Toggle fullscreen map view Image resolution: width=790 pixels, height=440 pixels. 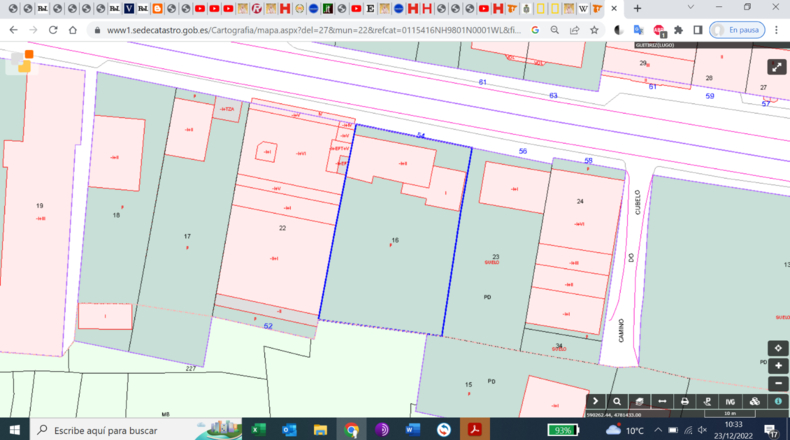click(x=776, y=67)
